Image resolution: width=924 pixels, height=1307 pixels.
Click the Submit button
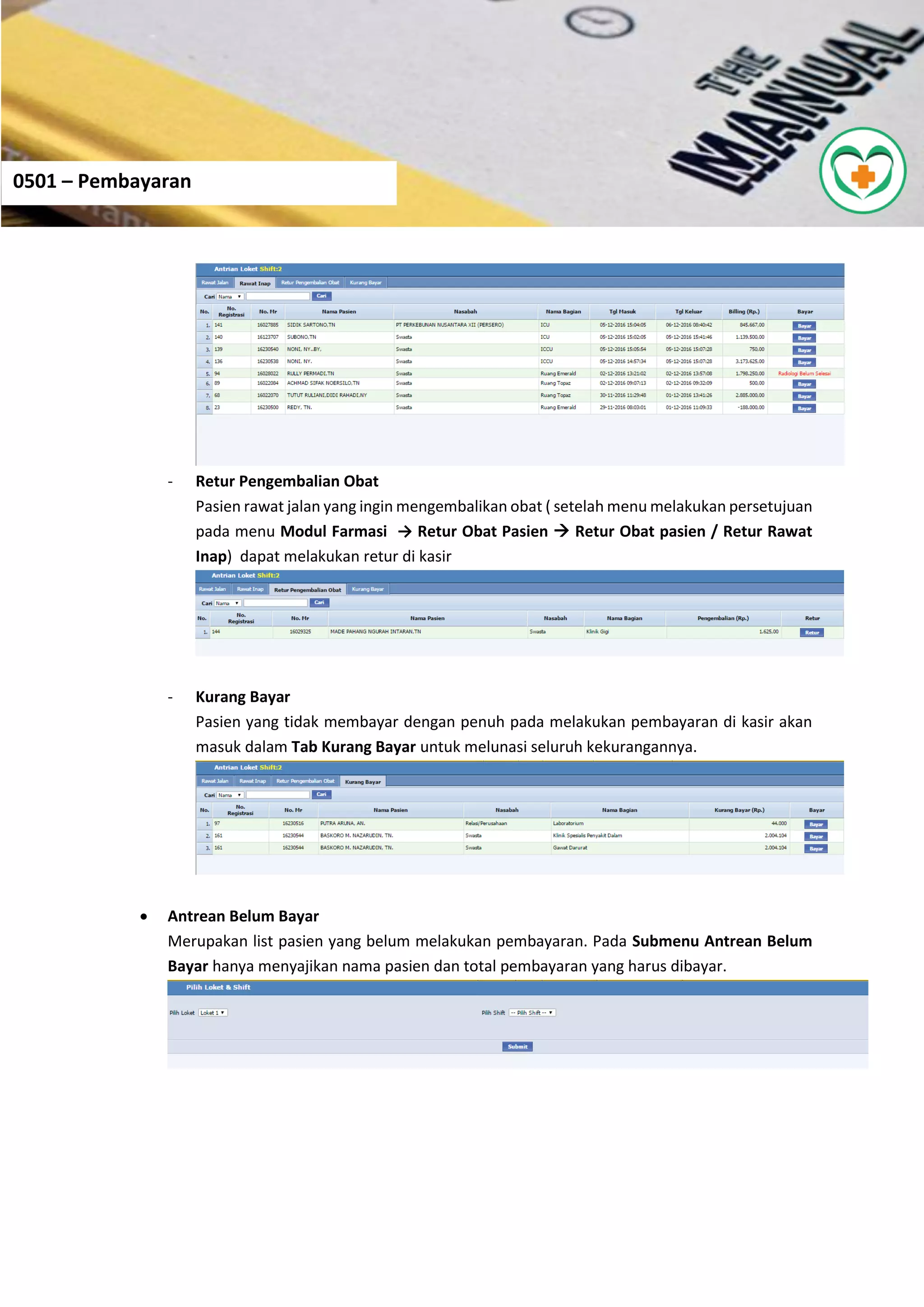coord(517,1046)
